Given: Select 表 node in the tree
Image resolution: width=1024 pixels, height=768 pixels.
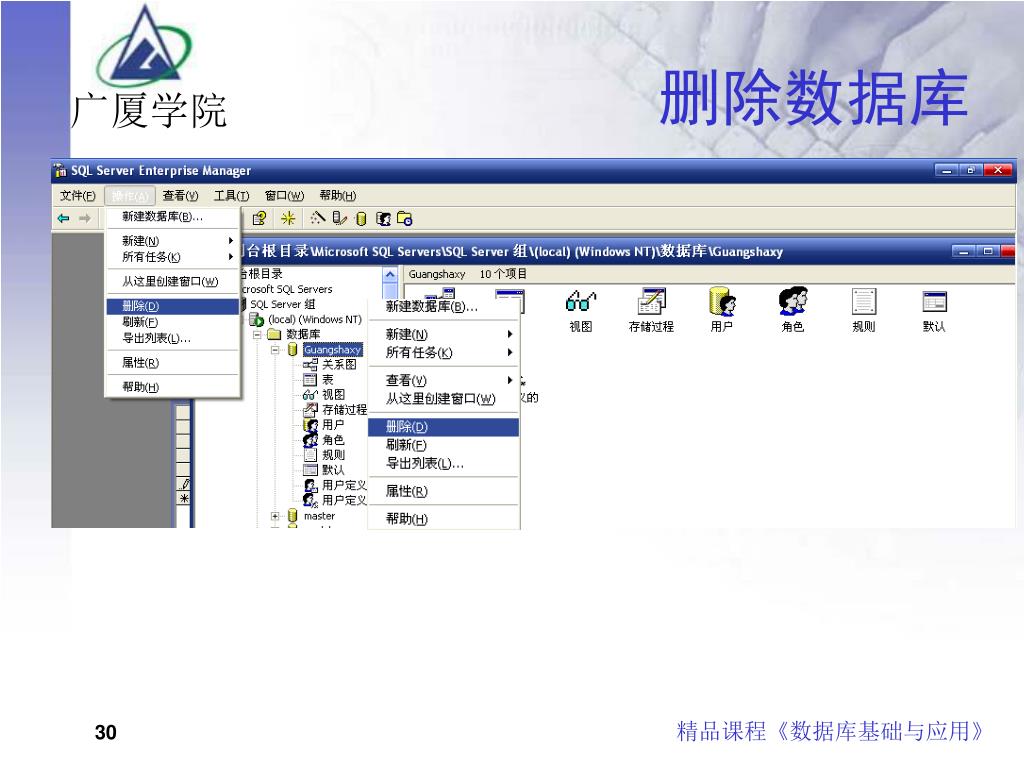Looking at the screenshot, I should 328,379.
